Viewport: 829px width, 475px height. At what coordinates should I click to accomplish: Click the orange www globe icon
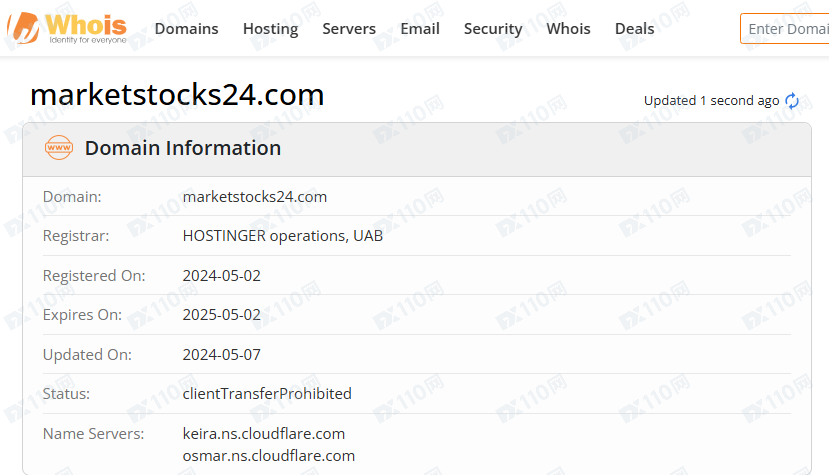coord(59,148)
